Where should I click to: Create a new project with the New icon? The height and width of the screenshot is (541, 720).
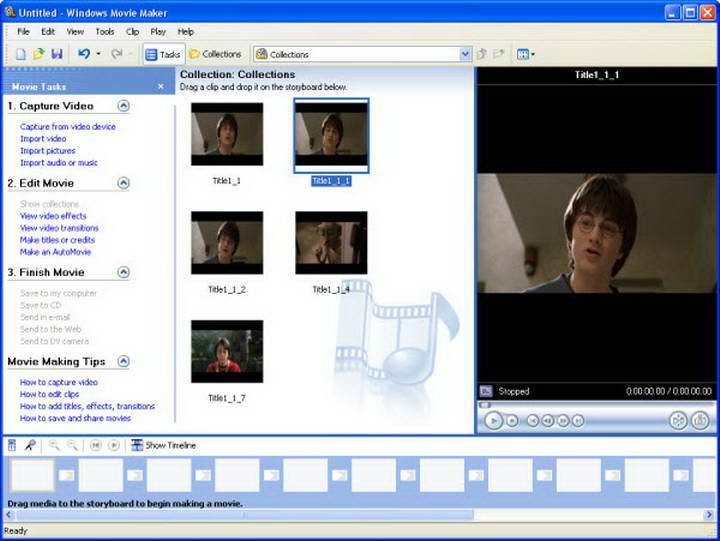(21, 54)
